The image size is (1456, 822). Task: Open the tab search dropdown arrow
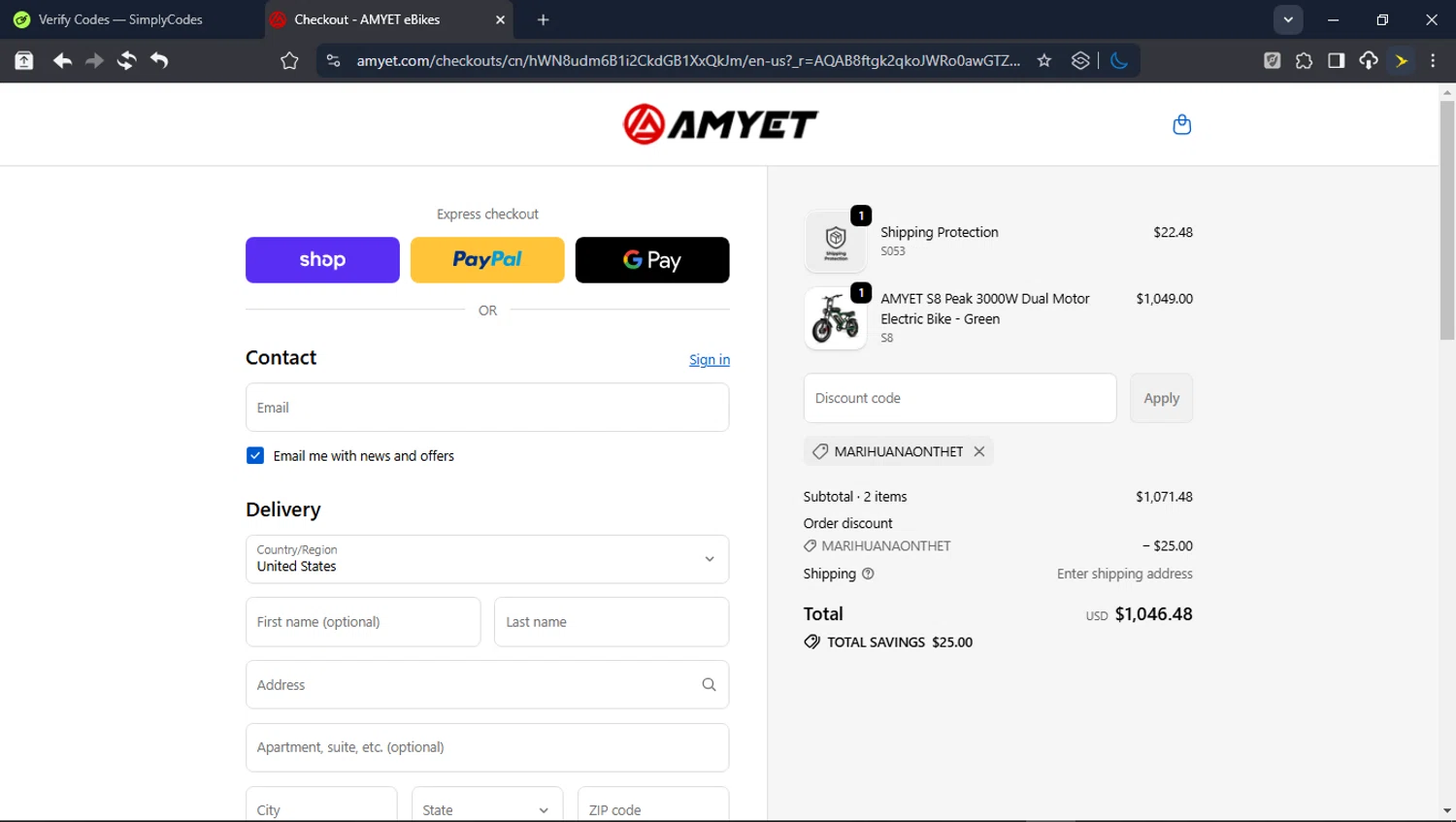pyautogui.click(x=1288, y=19)
